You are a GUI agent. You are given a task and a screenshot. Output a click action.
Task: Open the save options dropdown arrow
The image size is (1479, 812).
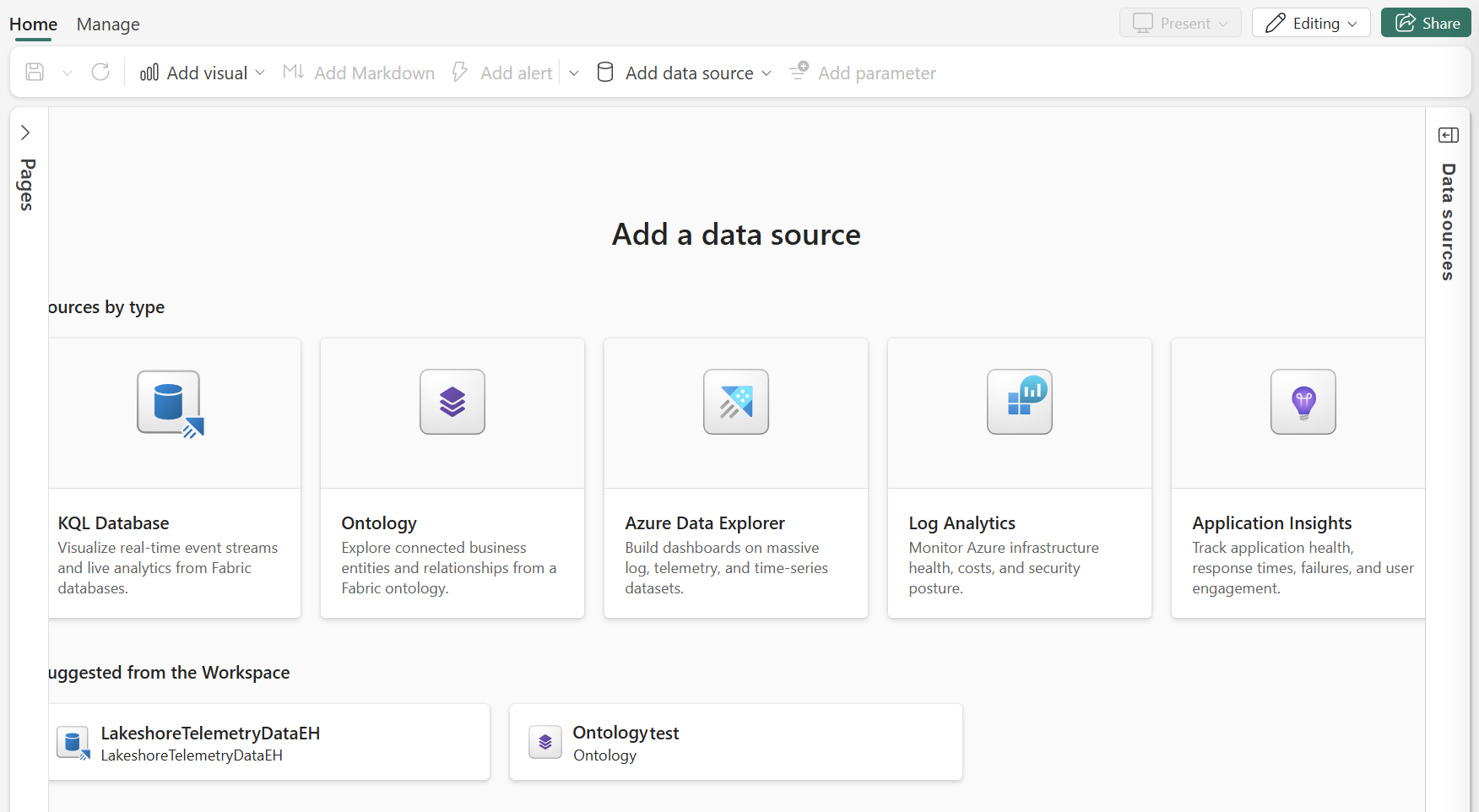tap(68, 73)
